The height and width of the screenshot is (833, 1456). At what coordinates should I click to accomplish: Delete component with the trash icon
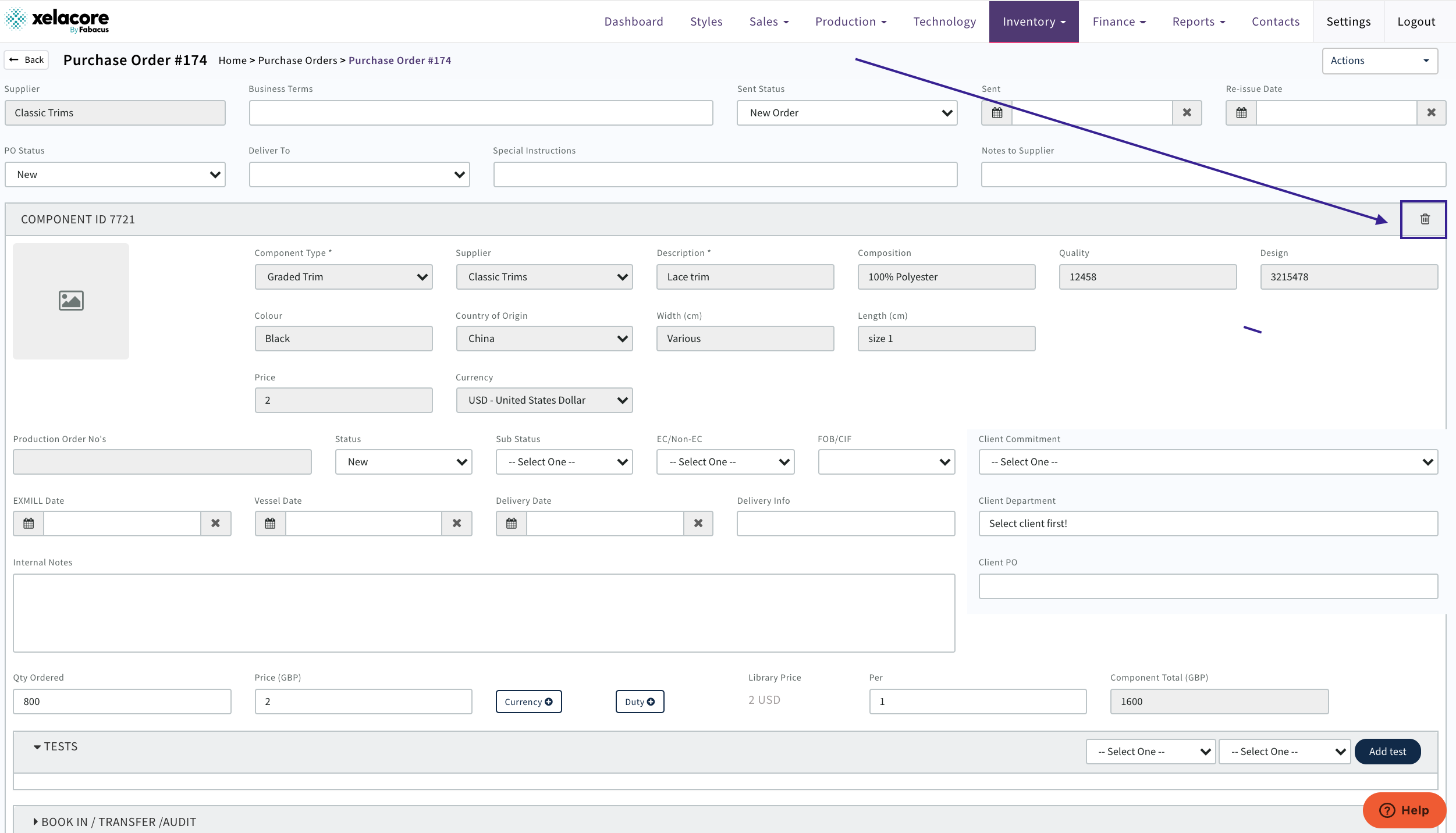1425,219
